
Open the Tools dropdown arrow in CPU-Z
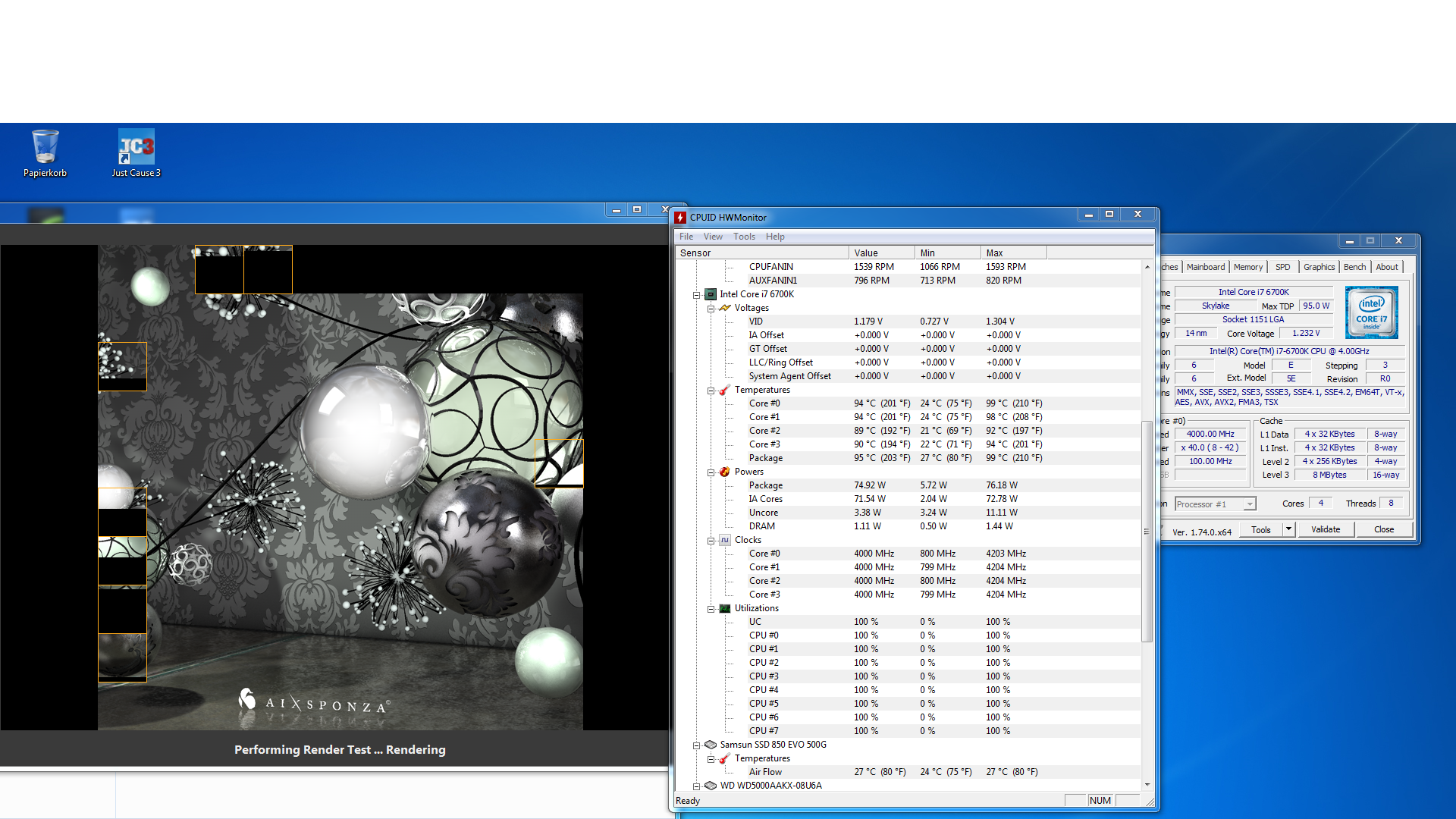(x=1288, y=529)
